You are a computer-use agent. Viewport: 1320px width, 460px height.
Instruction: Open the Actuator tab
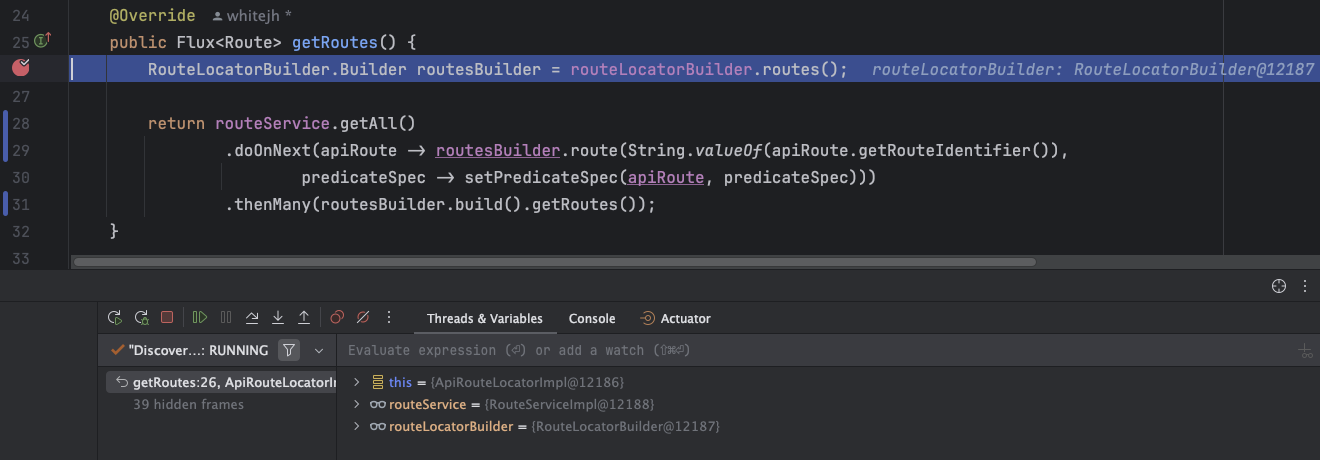(x=675, y=318)
